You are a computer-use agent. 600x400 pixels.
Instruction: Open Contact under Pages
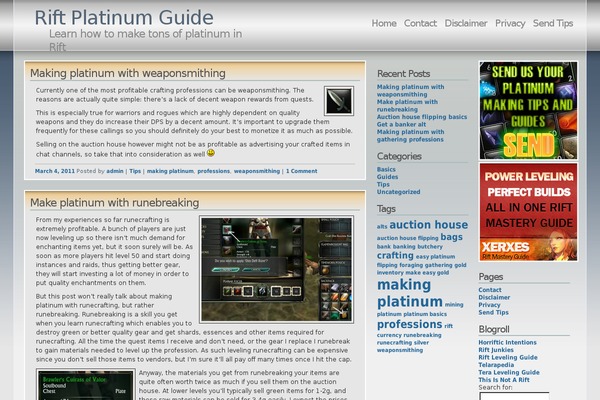pos(490,290)
